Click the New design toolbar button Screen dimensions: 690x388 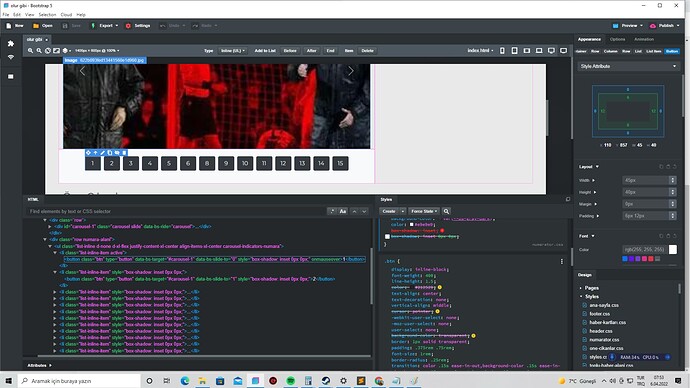[x=15, y=26]
